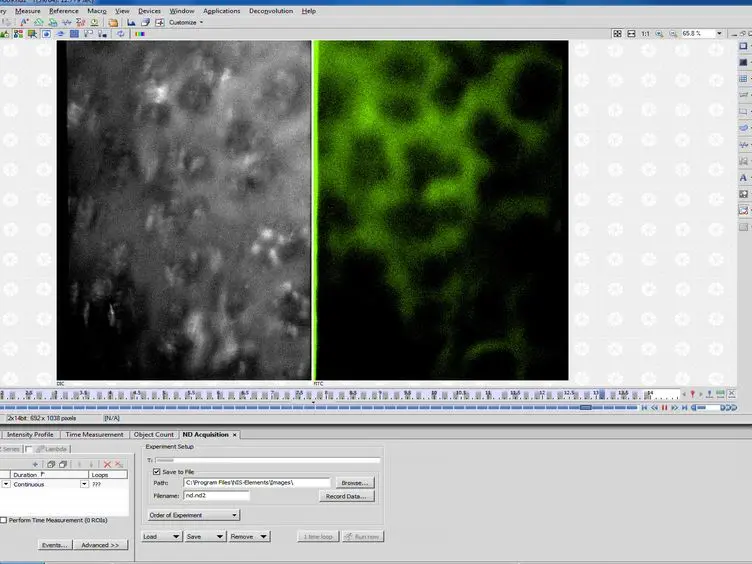Viewport: 752px width, 564px height.
Task: Click the blue ellipse ROI tool in right sidebar
Action: (x=743, y=128)
